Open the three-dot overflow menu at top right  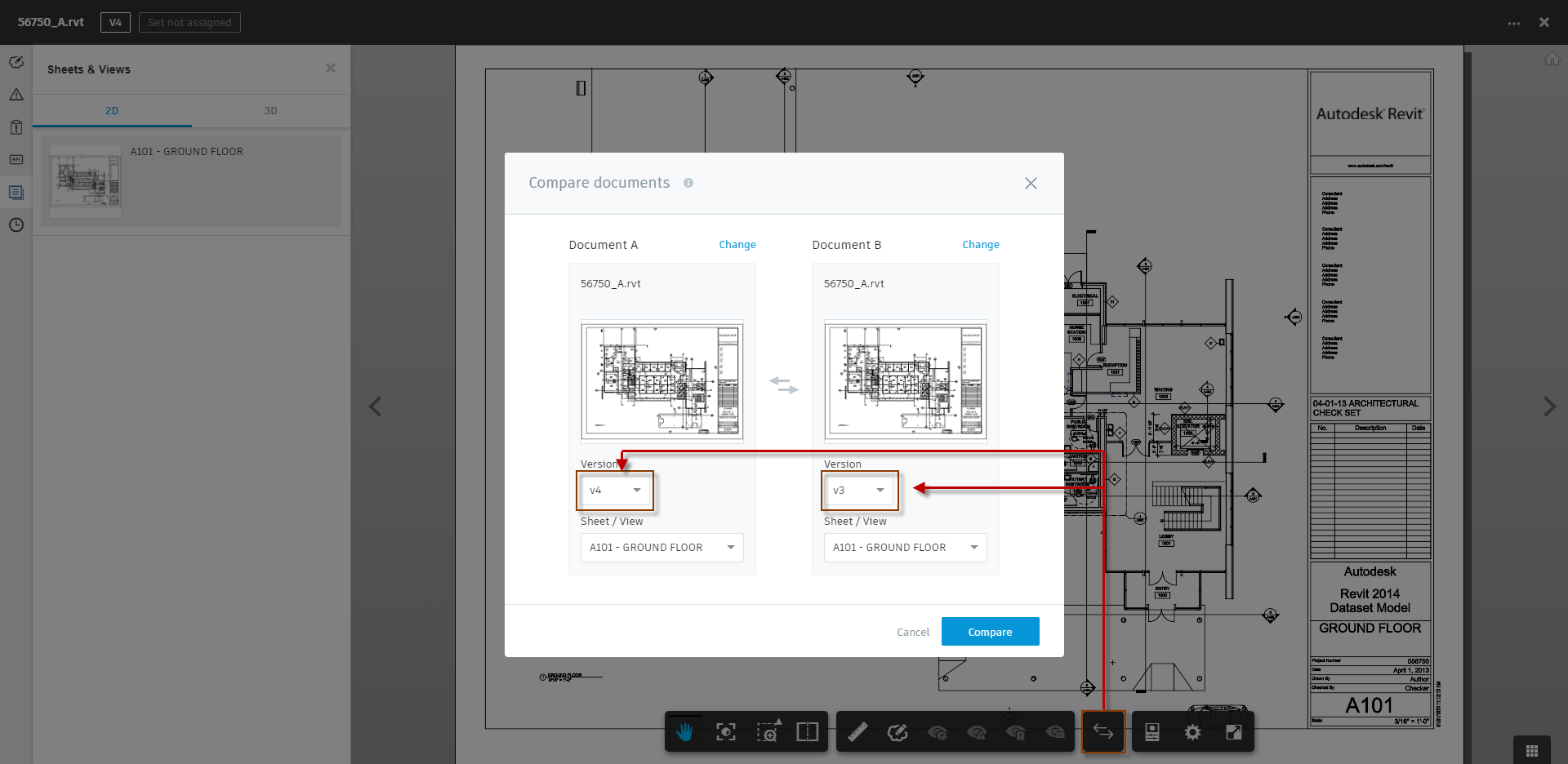point(1514,22)
